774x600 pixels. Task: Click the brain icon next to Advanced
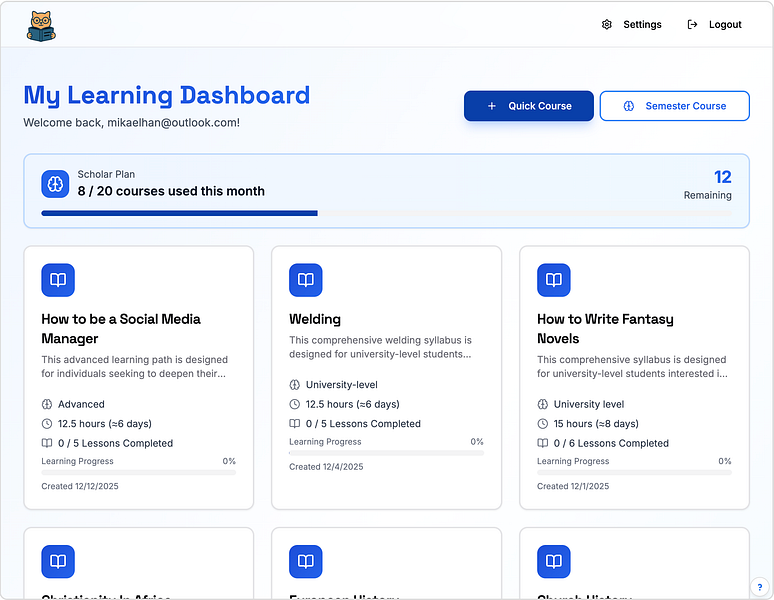tap(47, 404)
